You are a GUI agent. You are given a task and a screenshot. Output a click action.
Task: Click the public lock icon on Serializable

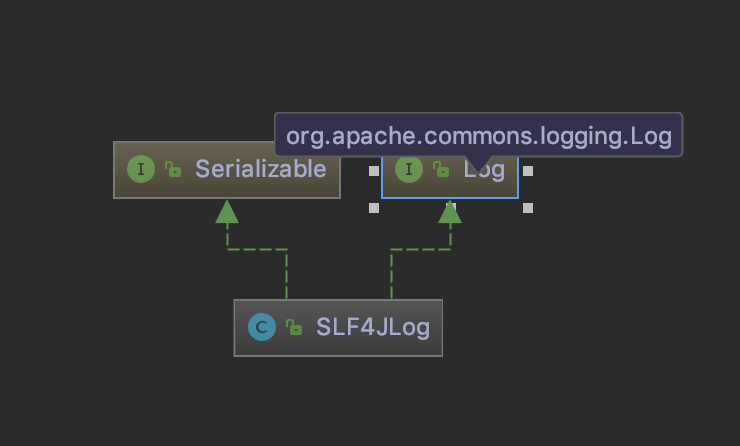point(173,169)
